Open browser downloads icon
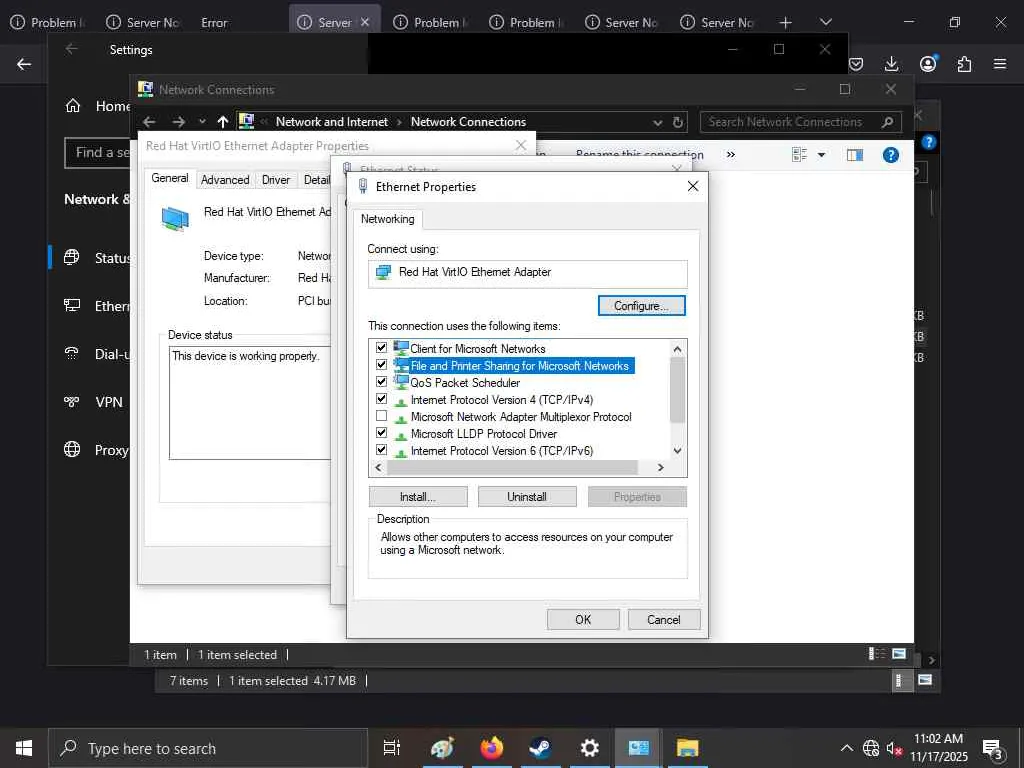Screen dimensions: 1024x768 pyautogui.click(x=891, y=64)
